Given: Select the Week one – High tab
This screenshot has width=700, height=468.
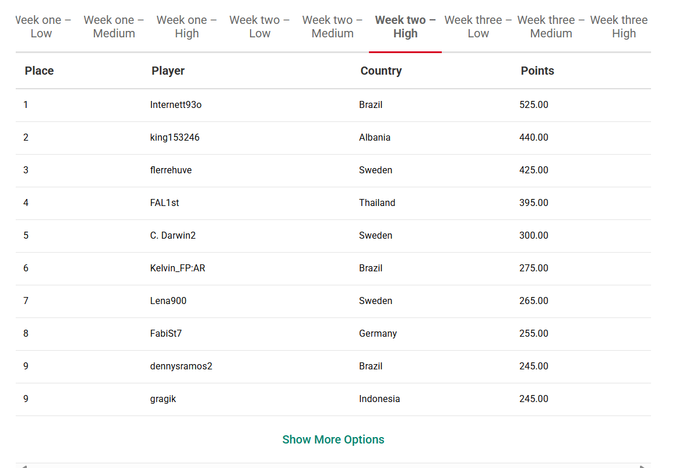Looking at the screenshot, I should coord(187,27).
